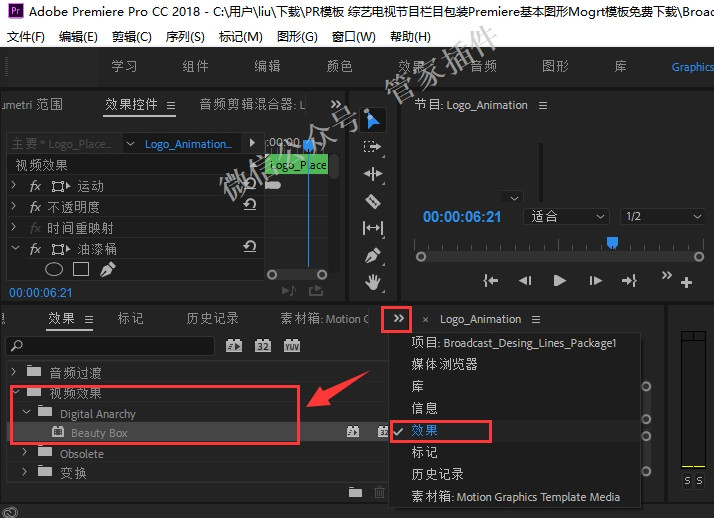Filter effects by Accelerated Effects icon

tap(234, 346)
